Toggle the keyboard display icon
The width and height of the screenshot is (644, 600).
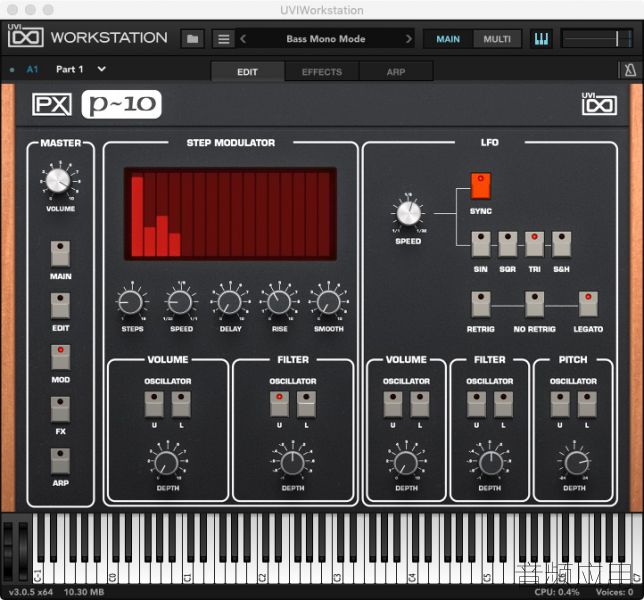[541, 39]
